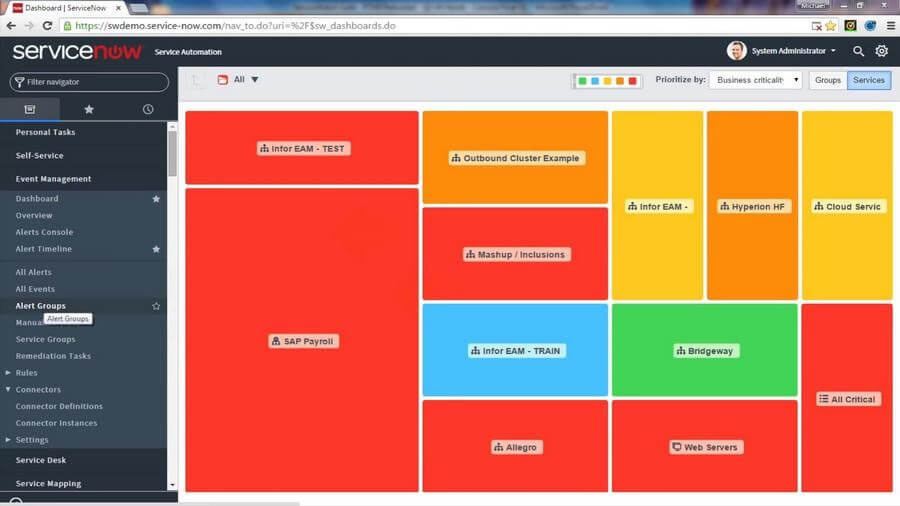Open the Service Mapping application menu
900x506 pixels.
[48, 484]
